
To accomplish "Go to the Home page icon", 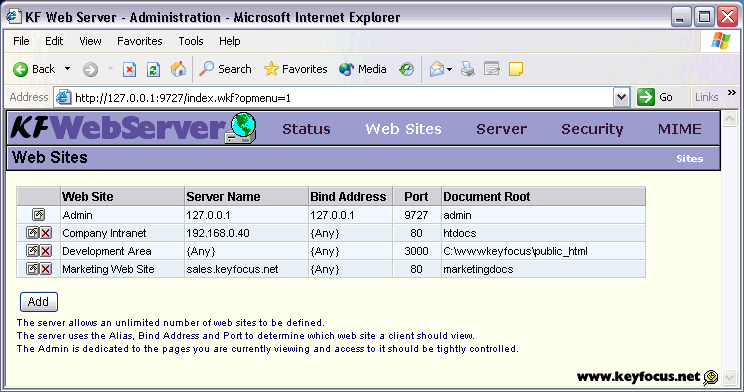I will click(x=178, y=69).
